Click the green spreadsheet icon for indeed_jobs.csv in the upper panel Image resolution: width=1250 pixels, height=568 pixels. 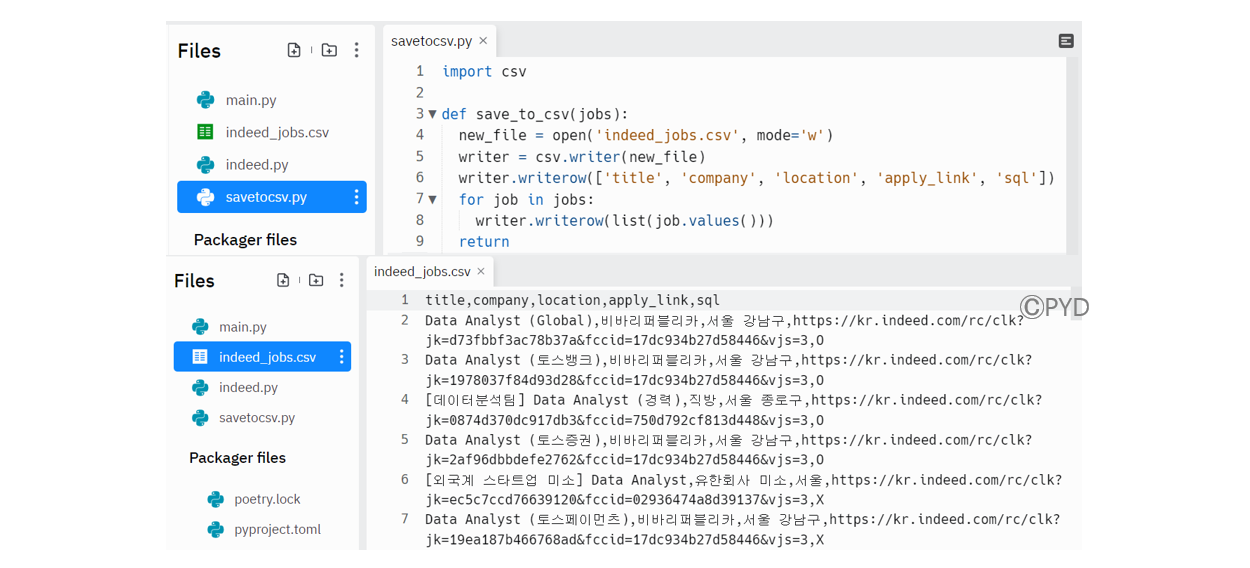point(205,132)
